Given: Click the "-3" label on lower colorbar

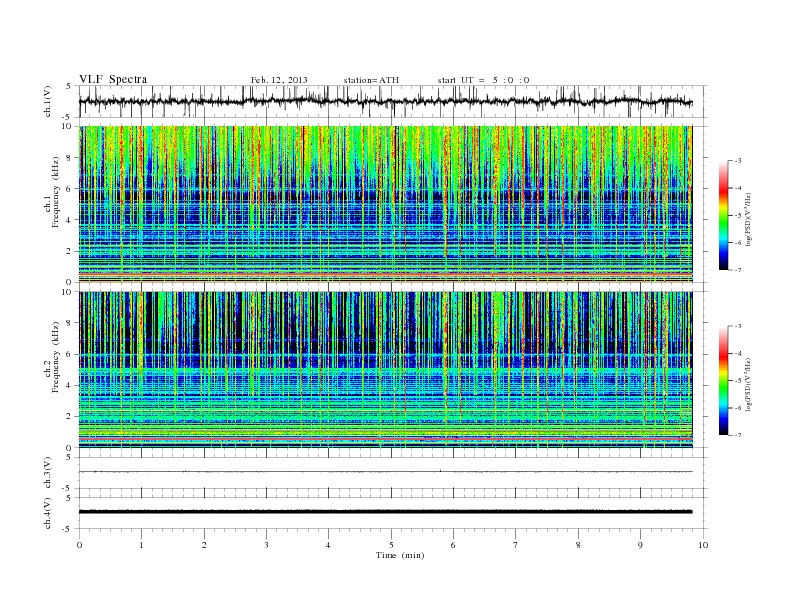Looking at the screenshot, I should pyautogui.click(x=738, y=326).
